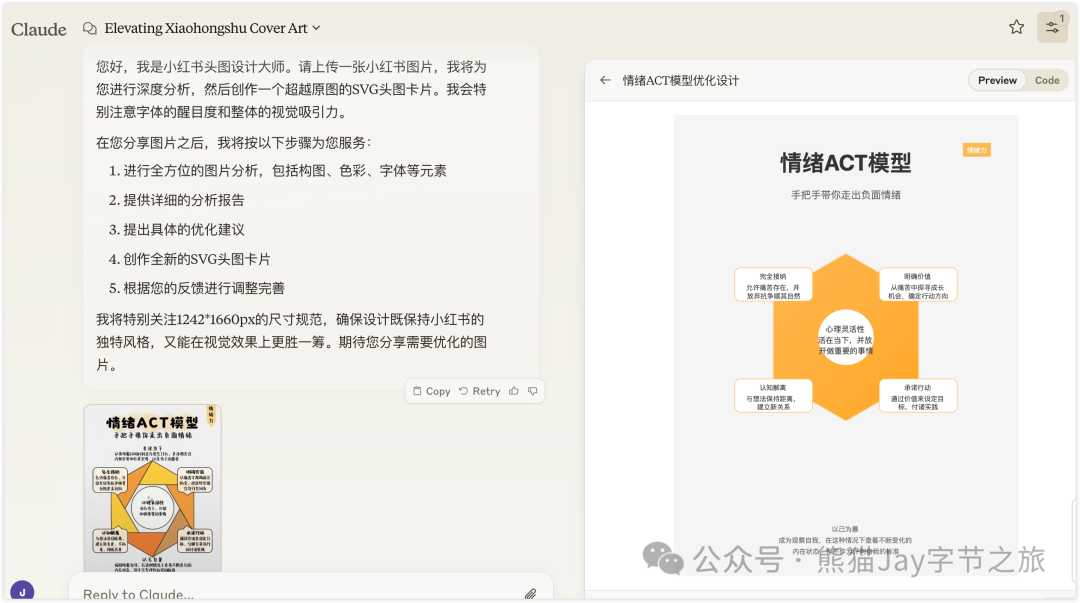Viewport: 1080px width, 603px height.
Task: Click the thumbs up feedback icon
Action: pos(514,391)
